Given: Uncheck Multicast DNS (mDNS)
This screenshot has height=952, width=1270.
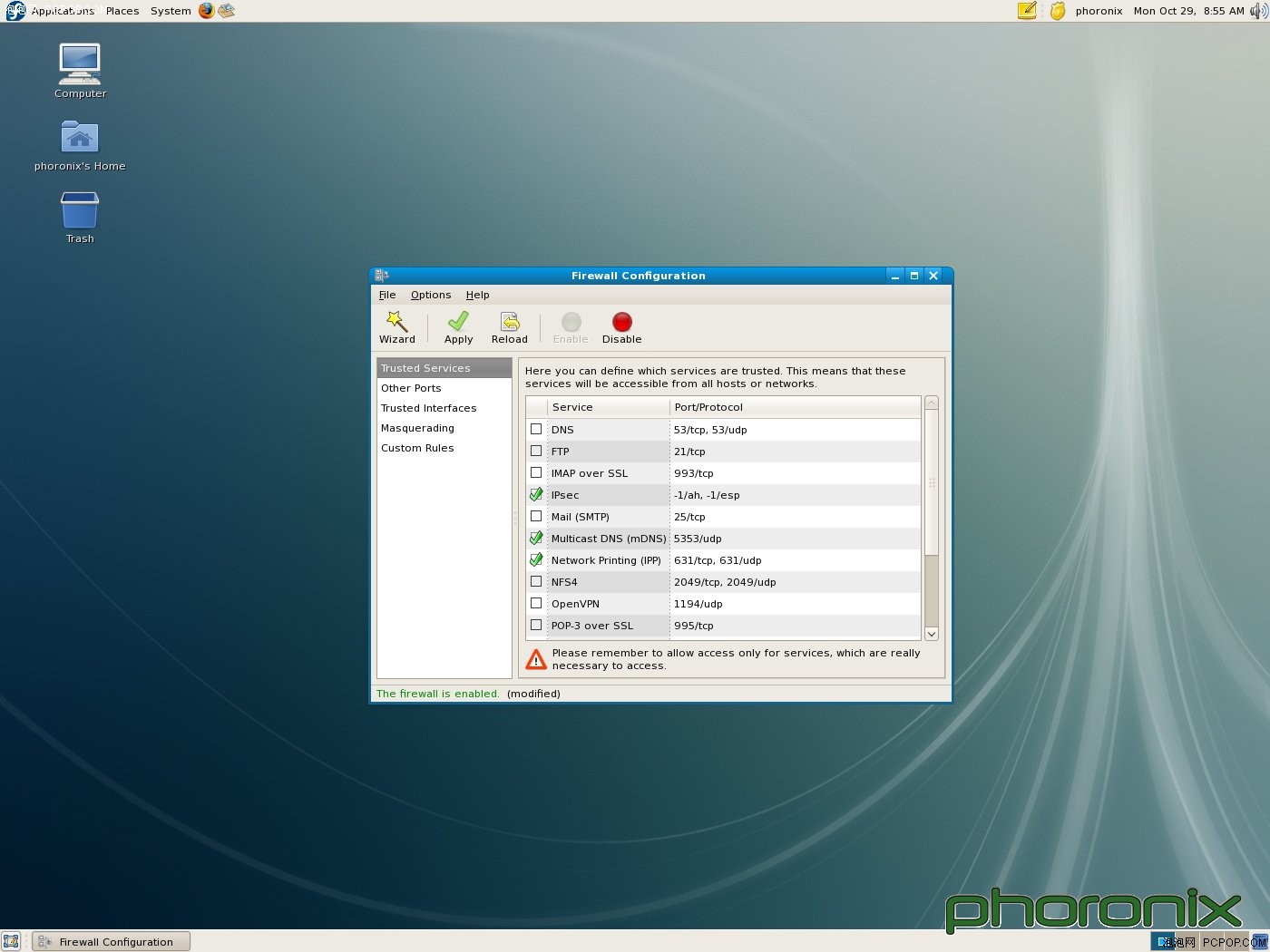Looking at the screenshot, I should (x=536, y=538).
